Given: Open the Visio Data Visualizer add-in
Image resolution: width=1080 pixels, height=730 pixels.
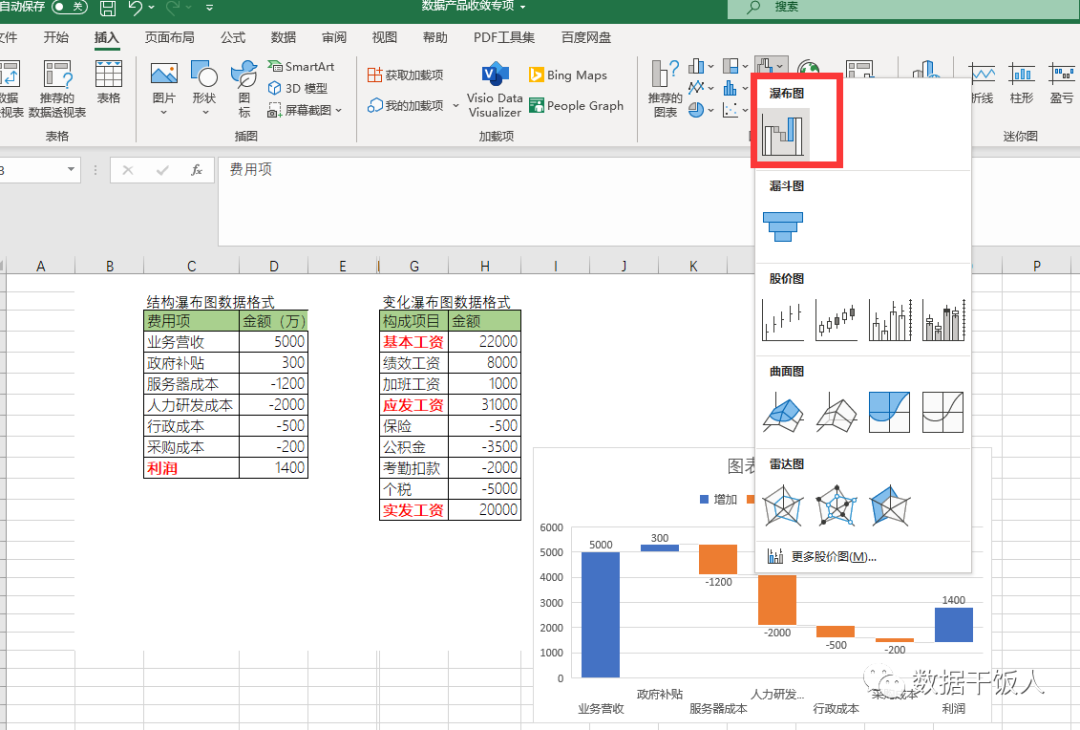Looking at the screenshot, I should 495,90.
